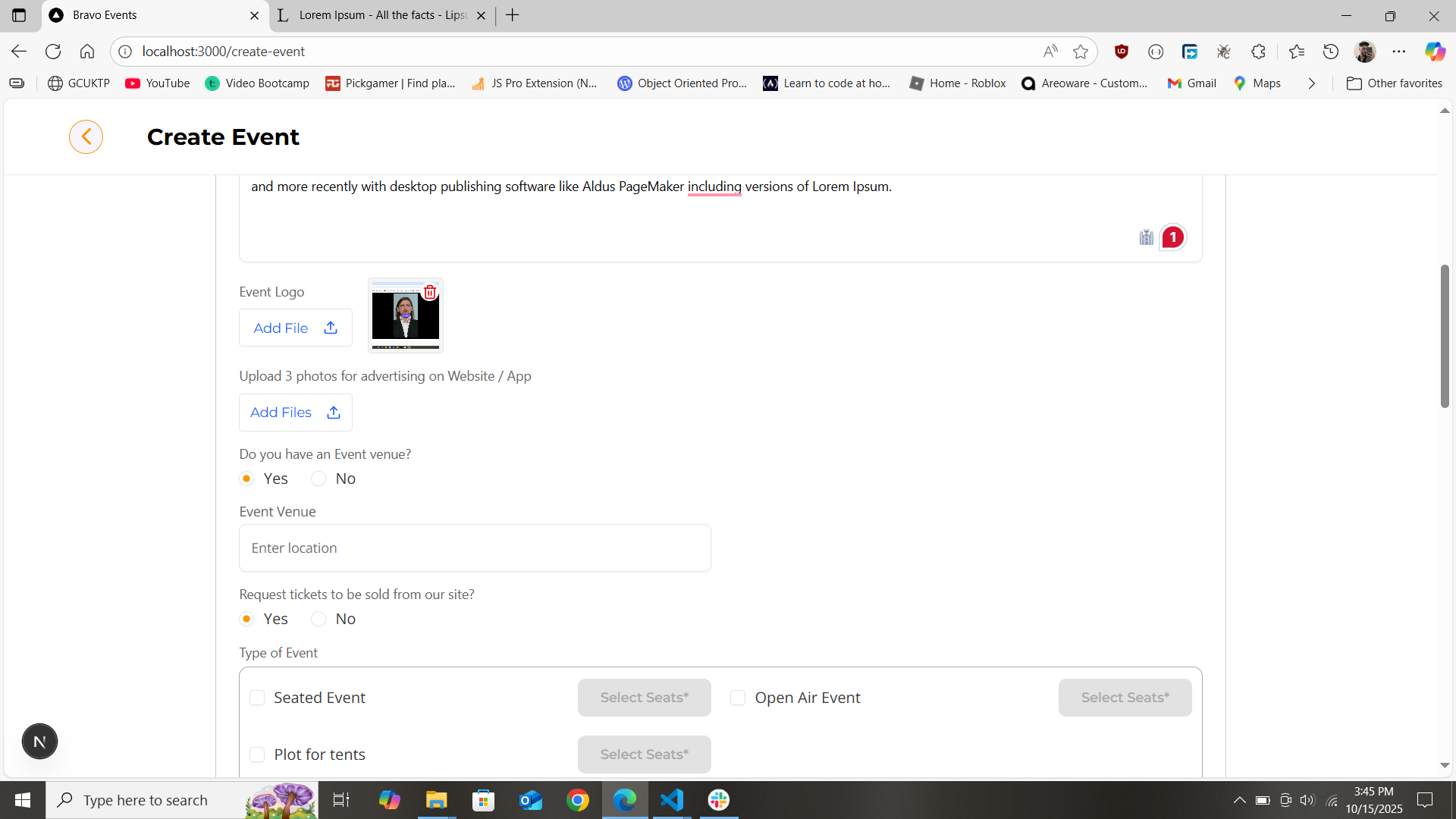Open the Next.js dev tools indicator

[39, 742]
